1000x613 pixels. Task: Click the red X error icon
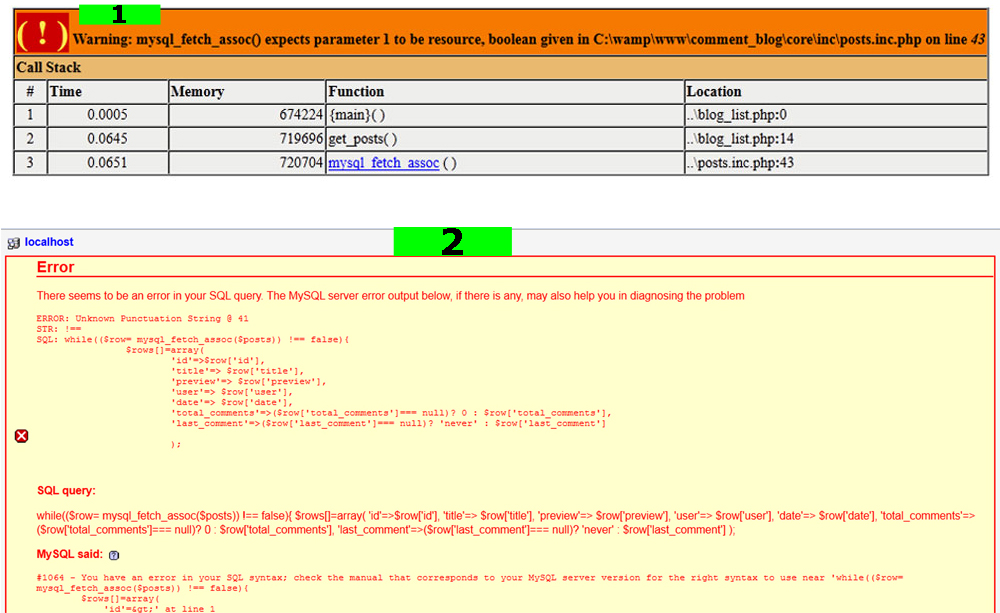coord(22,435)
